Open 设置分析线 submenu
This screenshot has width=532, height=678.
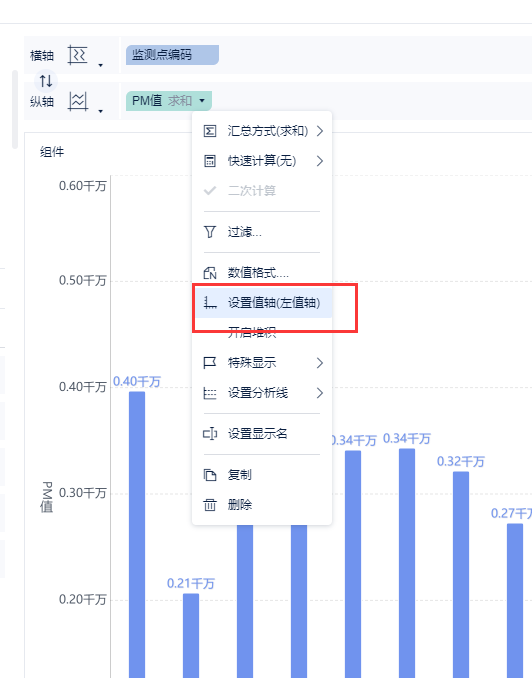coord(262,393)
